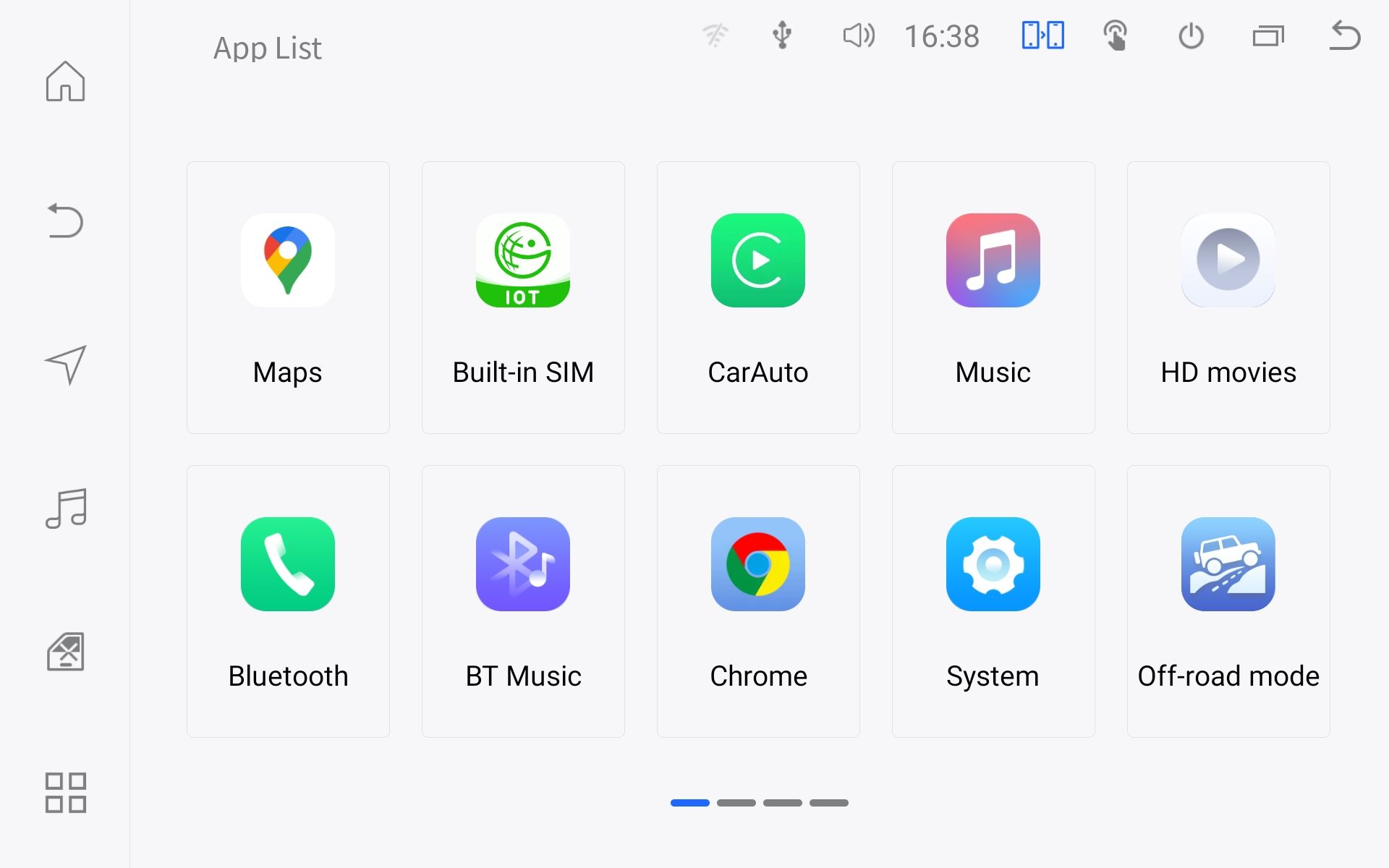This screenshot has width=1389, height=868.
Task: Tap the Bluetooth label
Action: pyautogui.click(x=288, y=676)
